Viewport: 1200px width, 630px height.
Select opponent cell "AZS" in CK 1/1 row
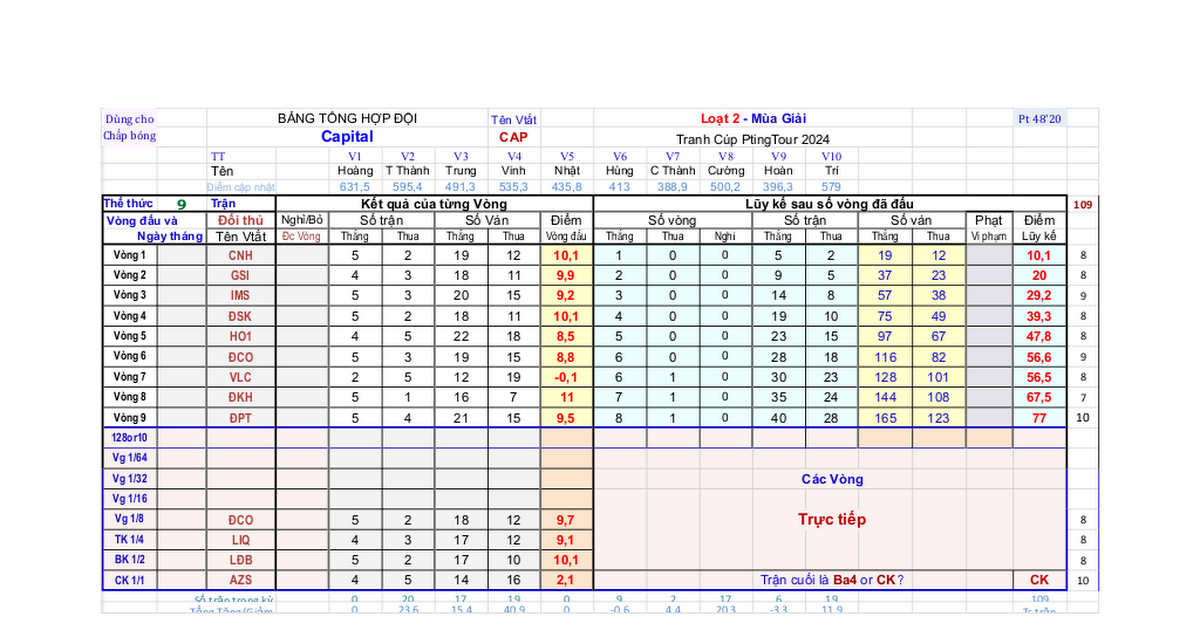240,580
